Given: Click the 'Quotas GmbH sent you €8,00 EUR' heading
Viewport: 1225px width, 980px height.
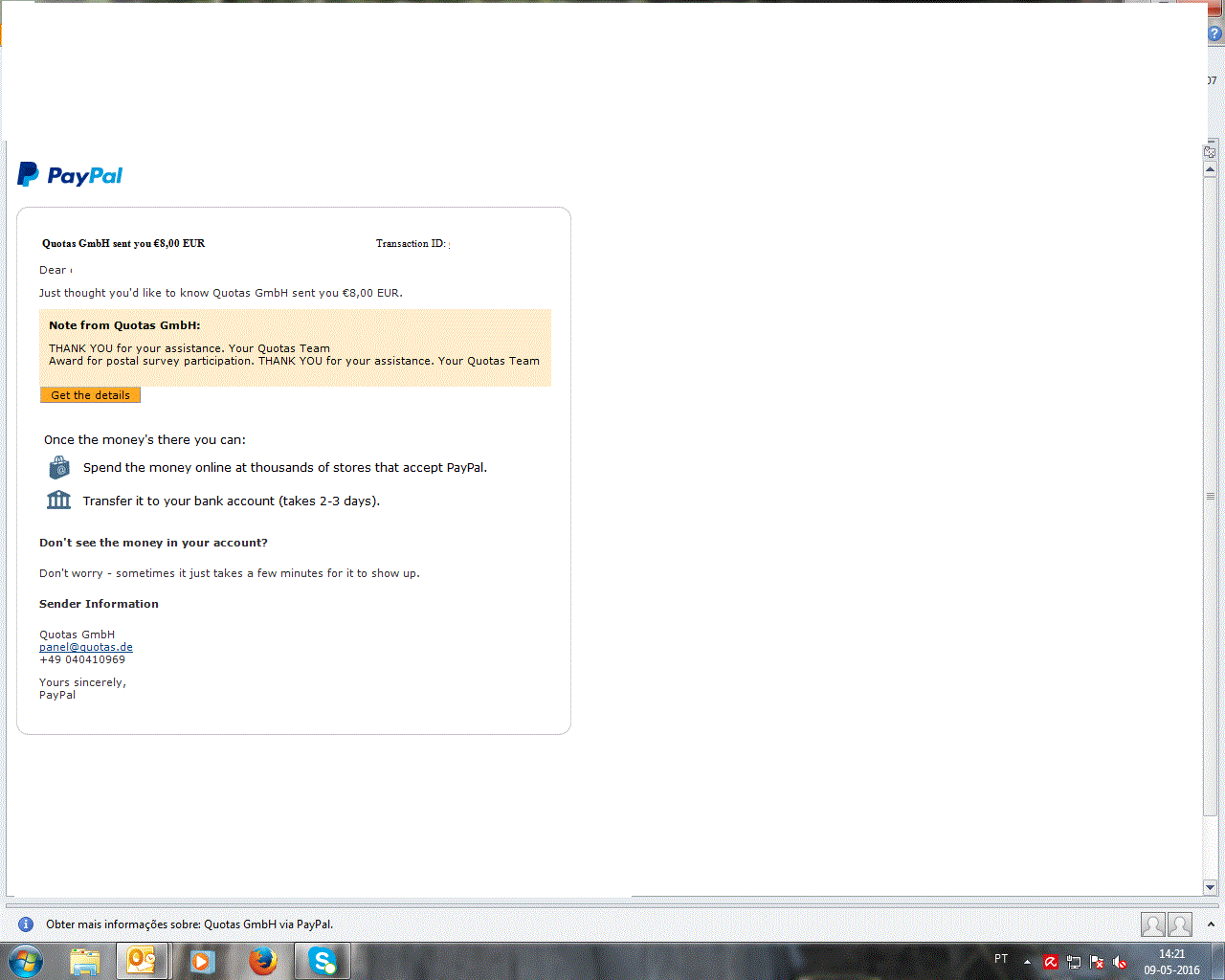Looking at the screenshot, I should pos(123,244).
